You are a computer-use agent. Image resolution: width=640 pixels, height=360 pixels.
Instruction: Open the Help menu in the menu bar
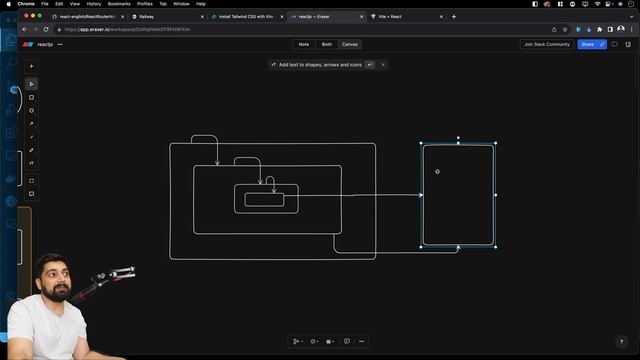coord(201,4)
